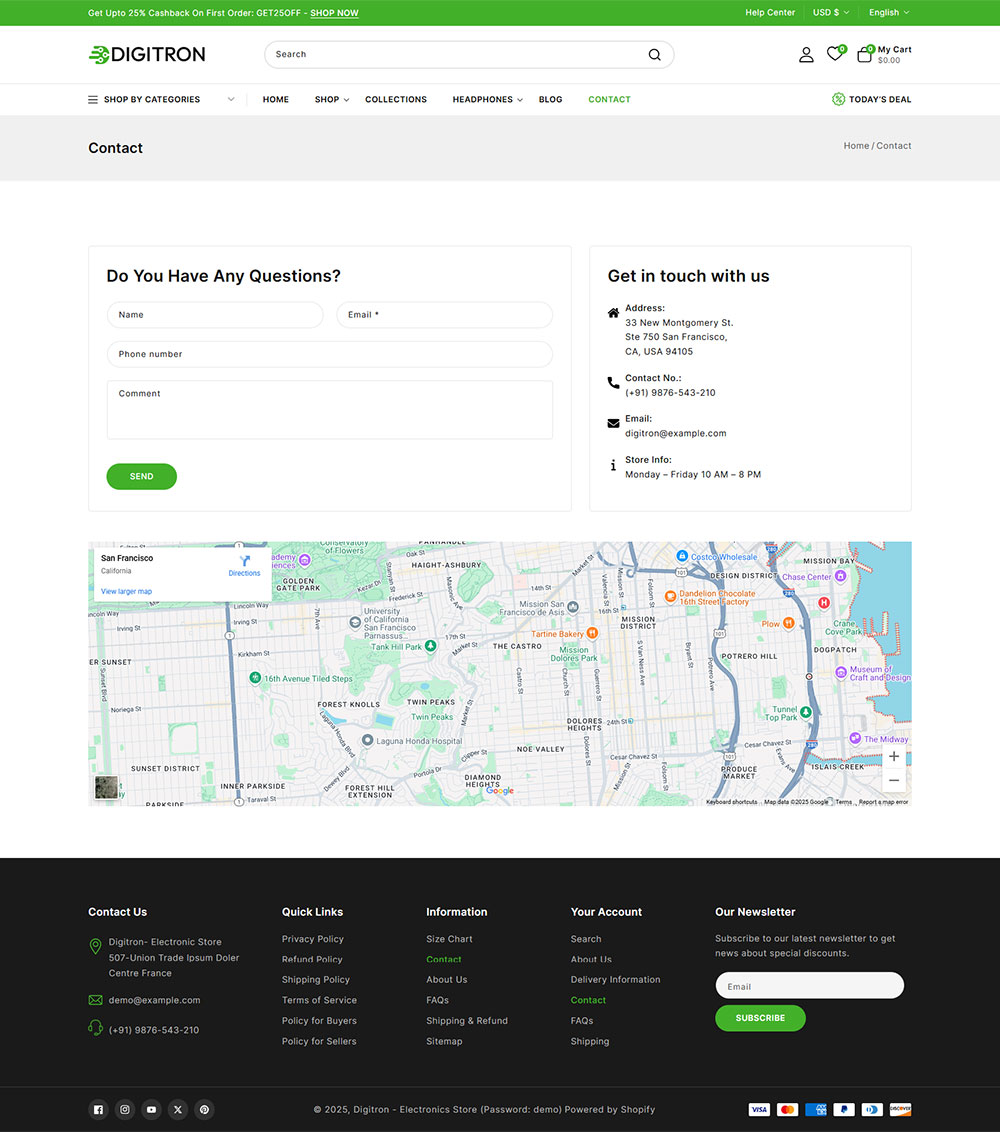This screenshot has height=1132, width=1000.
Task: Click the Instagram icon in footer
Action: tap(124, 1110)
